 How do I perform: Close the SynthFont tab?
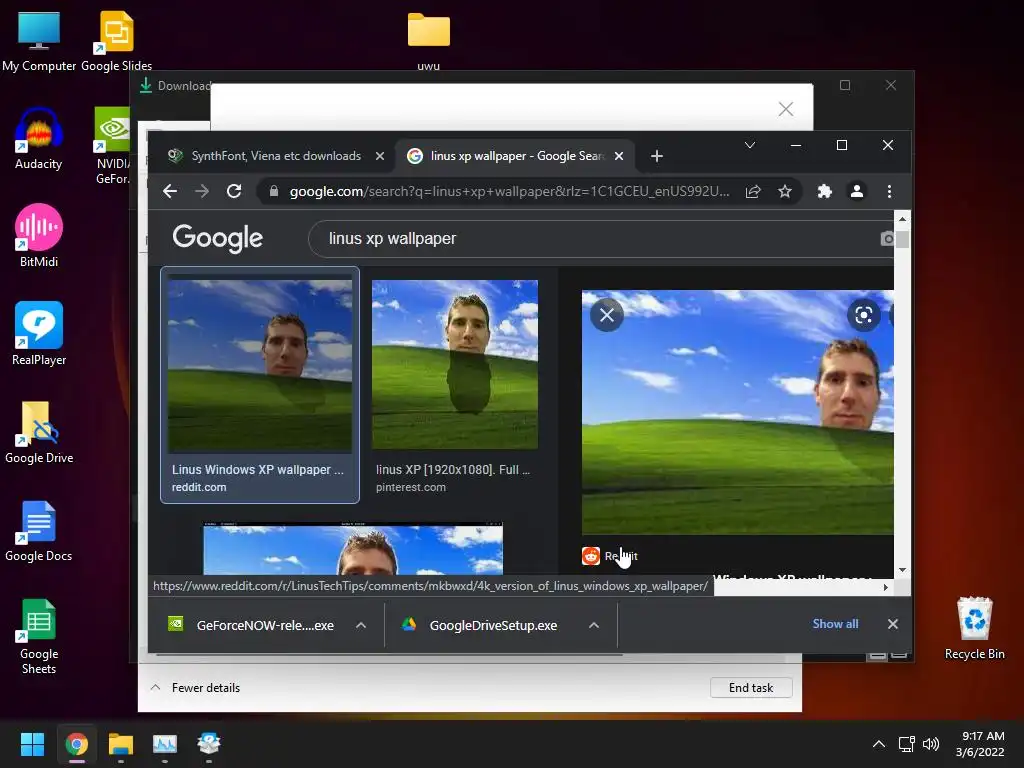click(x=379, y=156)
